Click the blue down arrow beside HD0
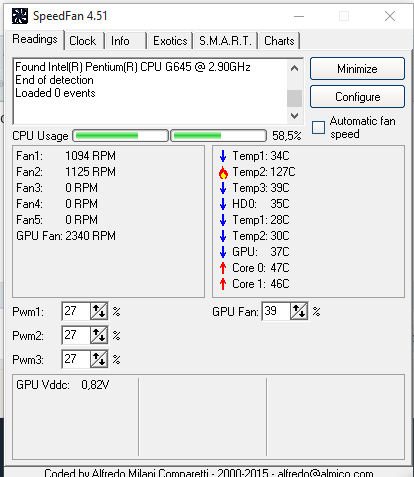Viewport: 414px width, 477px height. pos(223,204)
